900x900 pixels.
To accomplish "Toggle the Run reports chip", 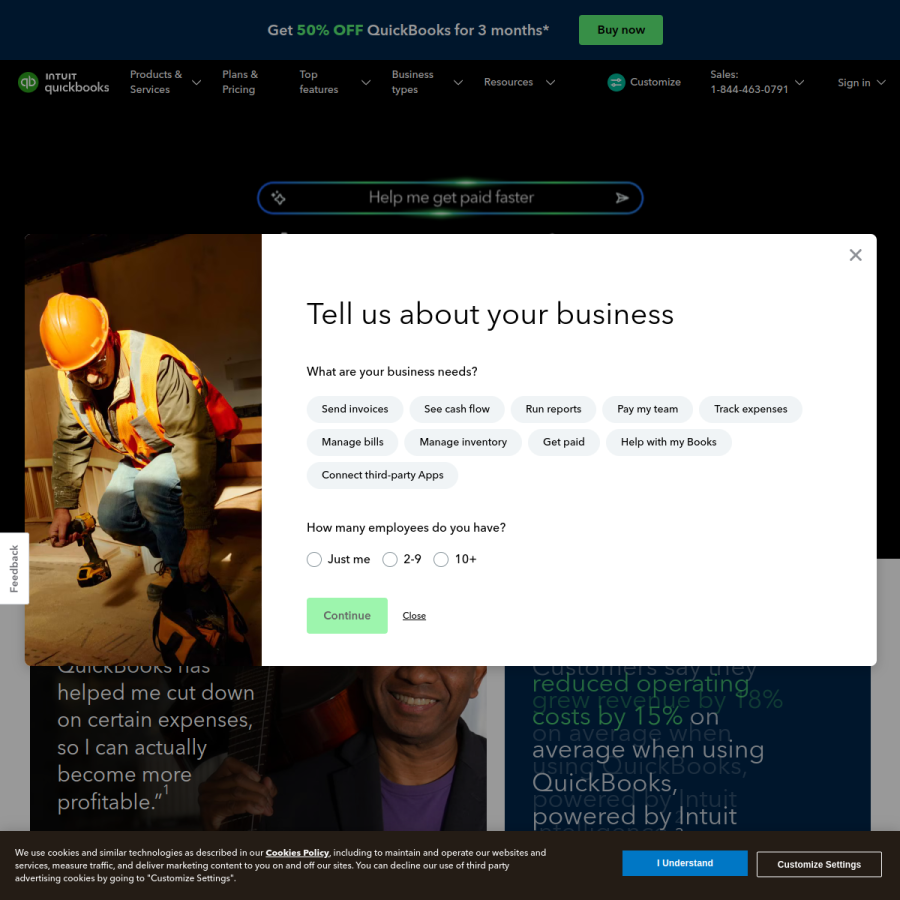I will coord(553,409).
